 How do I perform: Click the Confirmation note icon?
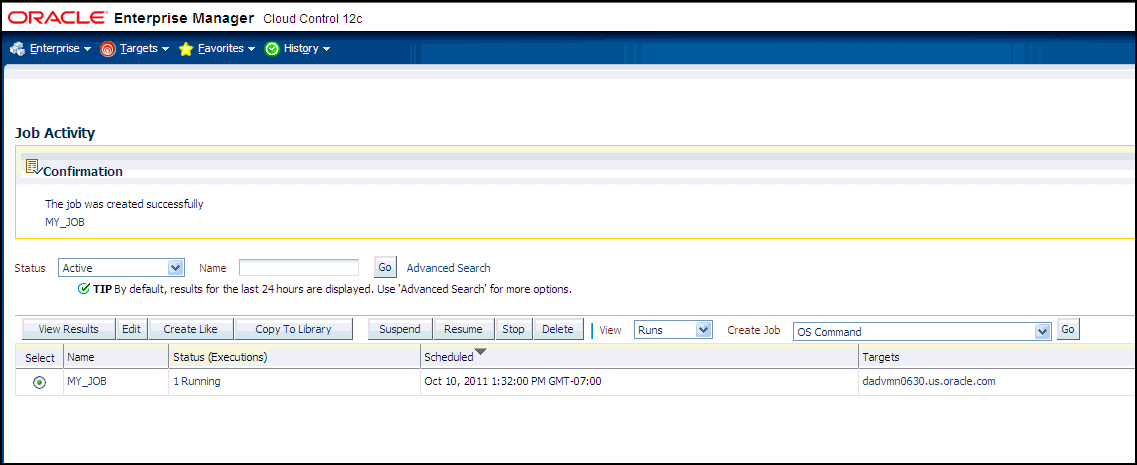click(x=33, y=167)
